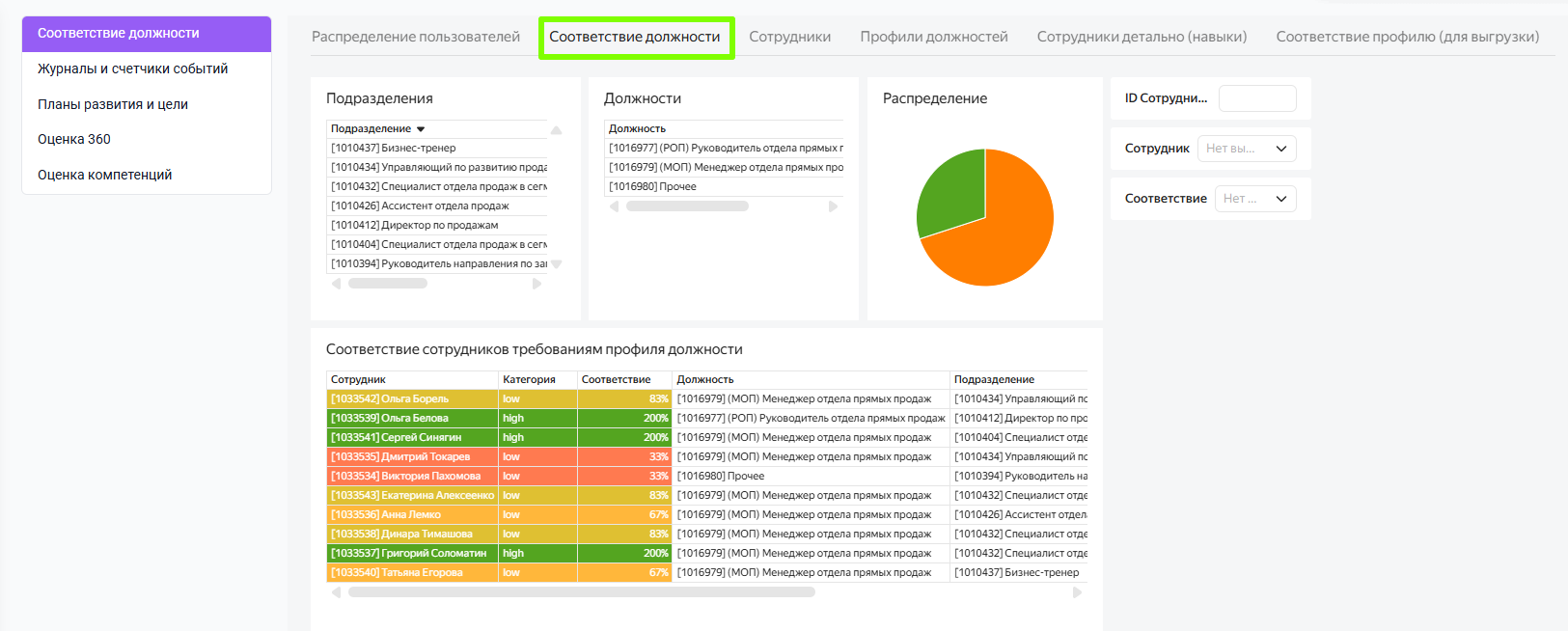Click right scroll arrow under the Подразделения table
Screen dimensions: 1568x631
tap(537, 284)
